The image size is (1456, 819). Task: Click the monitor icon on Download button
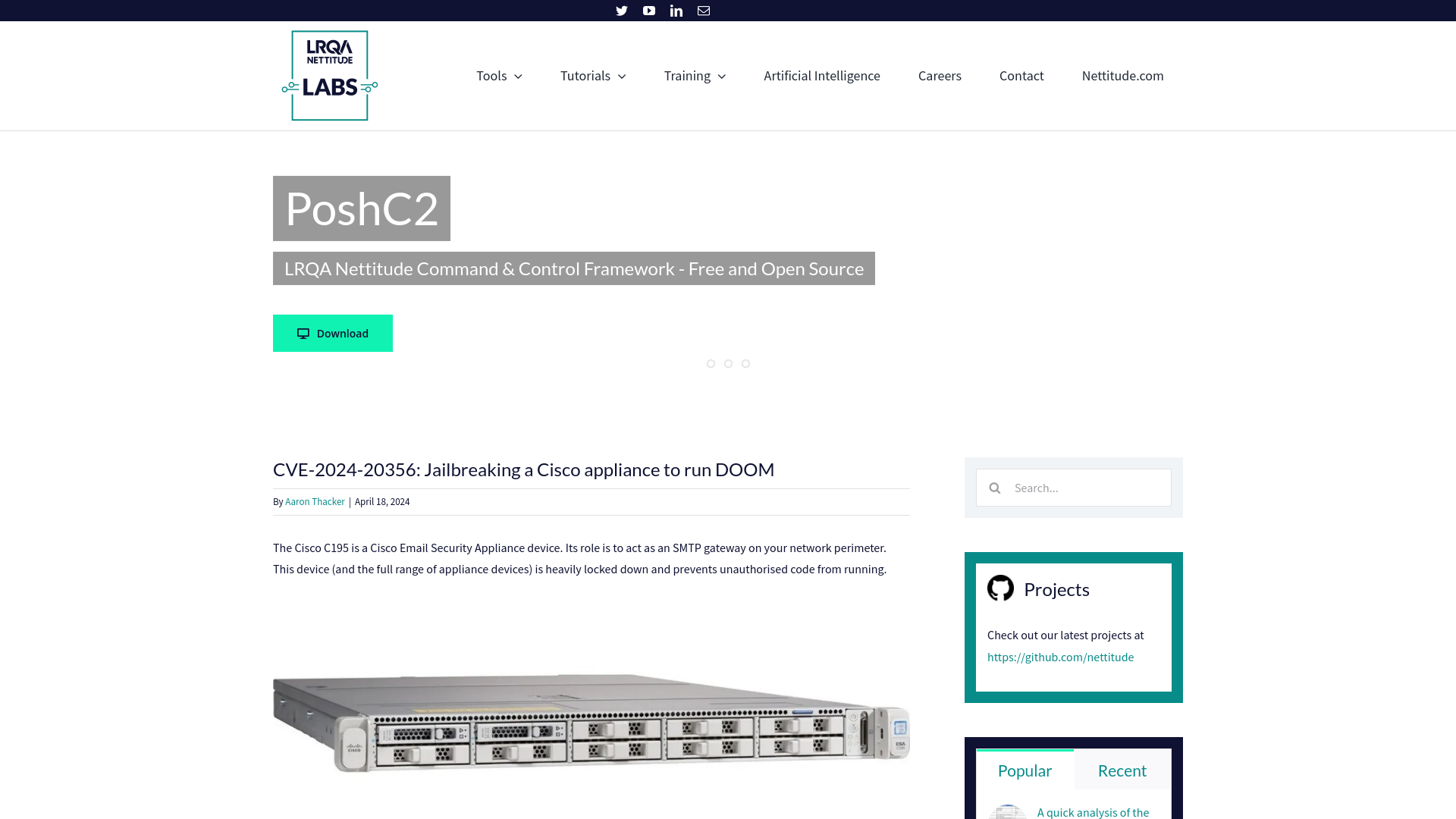click(x=303, y=333)
